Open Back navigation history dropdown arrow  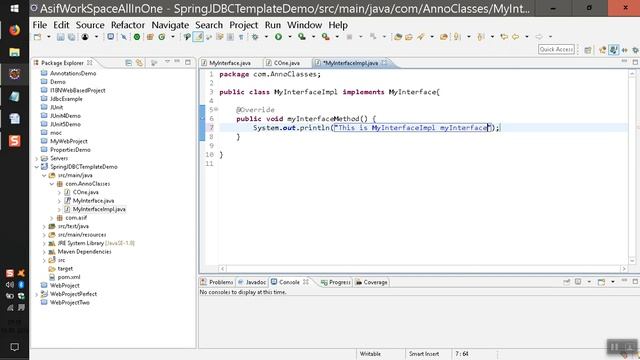tap(527, 37)
